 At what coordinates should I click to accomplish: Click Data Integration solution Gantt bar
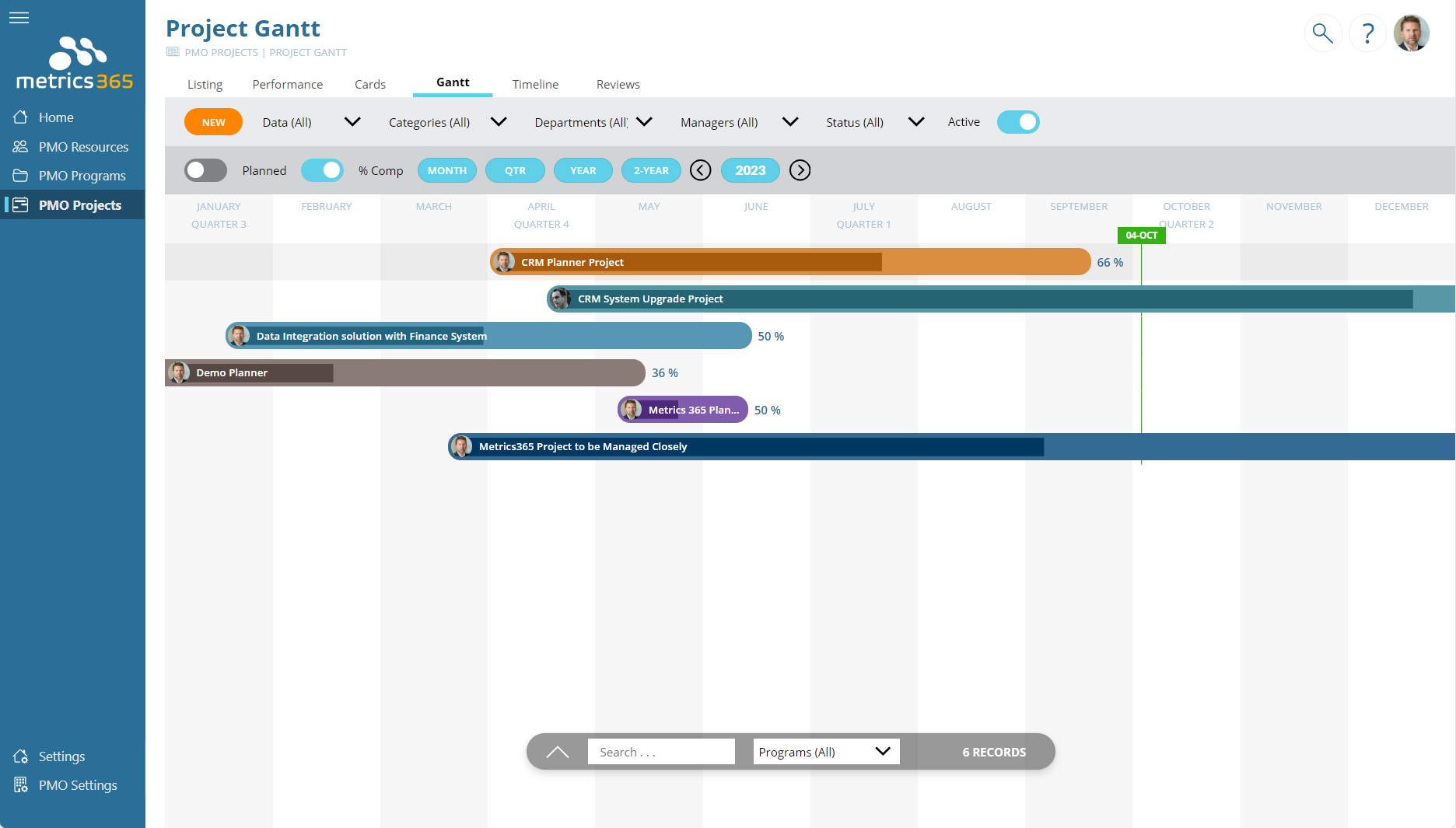(488, 336)
